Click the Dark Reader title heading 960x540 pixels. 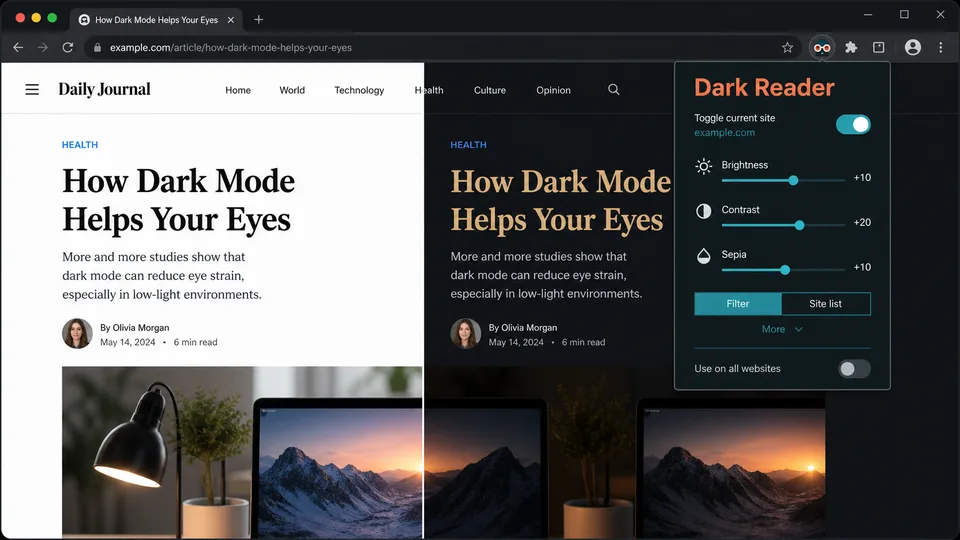764,88
